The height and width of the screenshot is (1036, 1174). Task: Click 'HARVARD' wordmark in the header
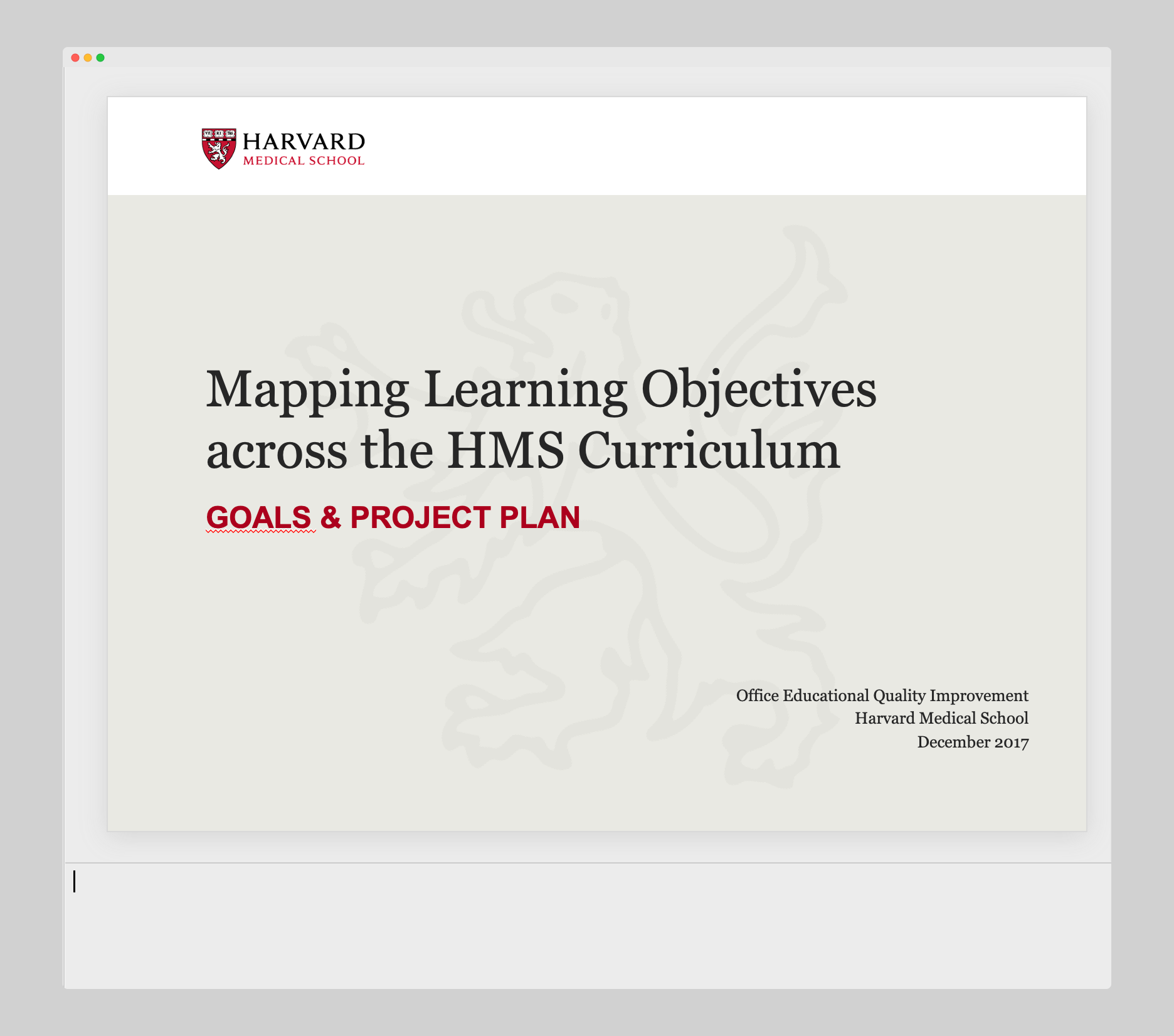[304, 142]
